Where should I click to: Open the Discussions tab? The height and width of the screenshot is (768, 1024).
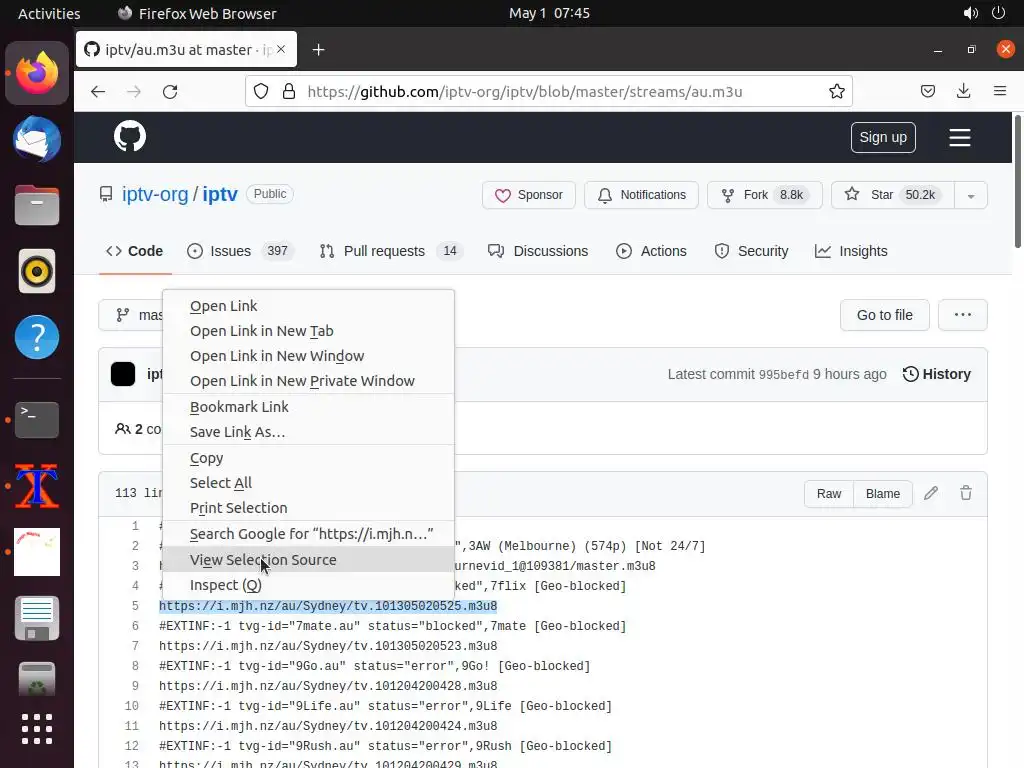point(538,251)
